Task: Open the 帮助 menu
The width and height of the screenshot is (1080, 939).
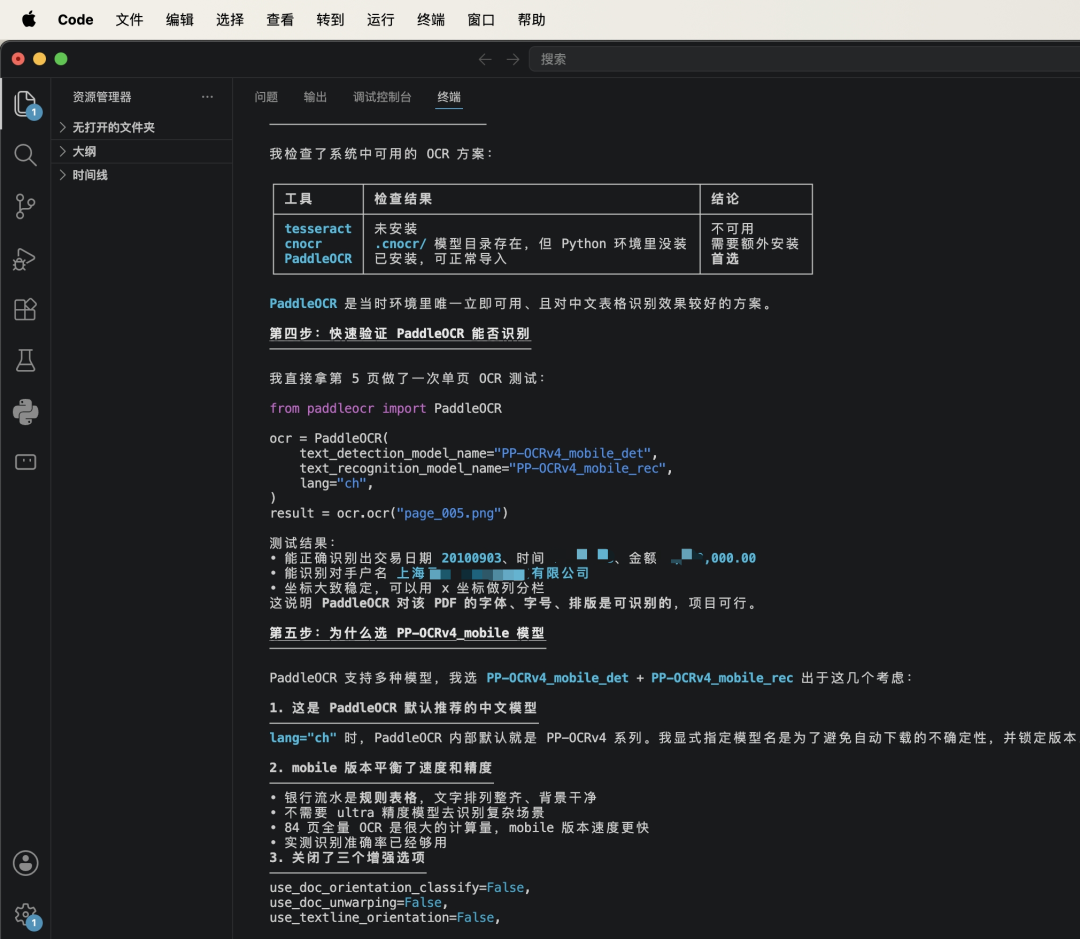Action: pos(532,19)
